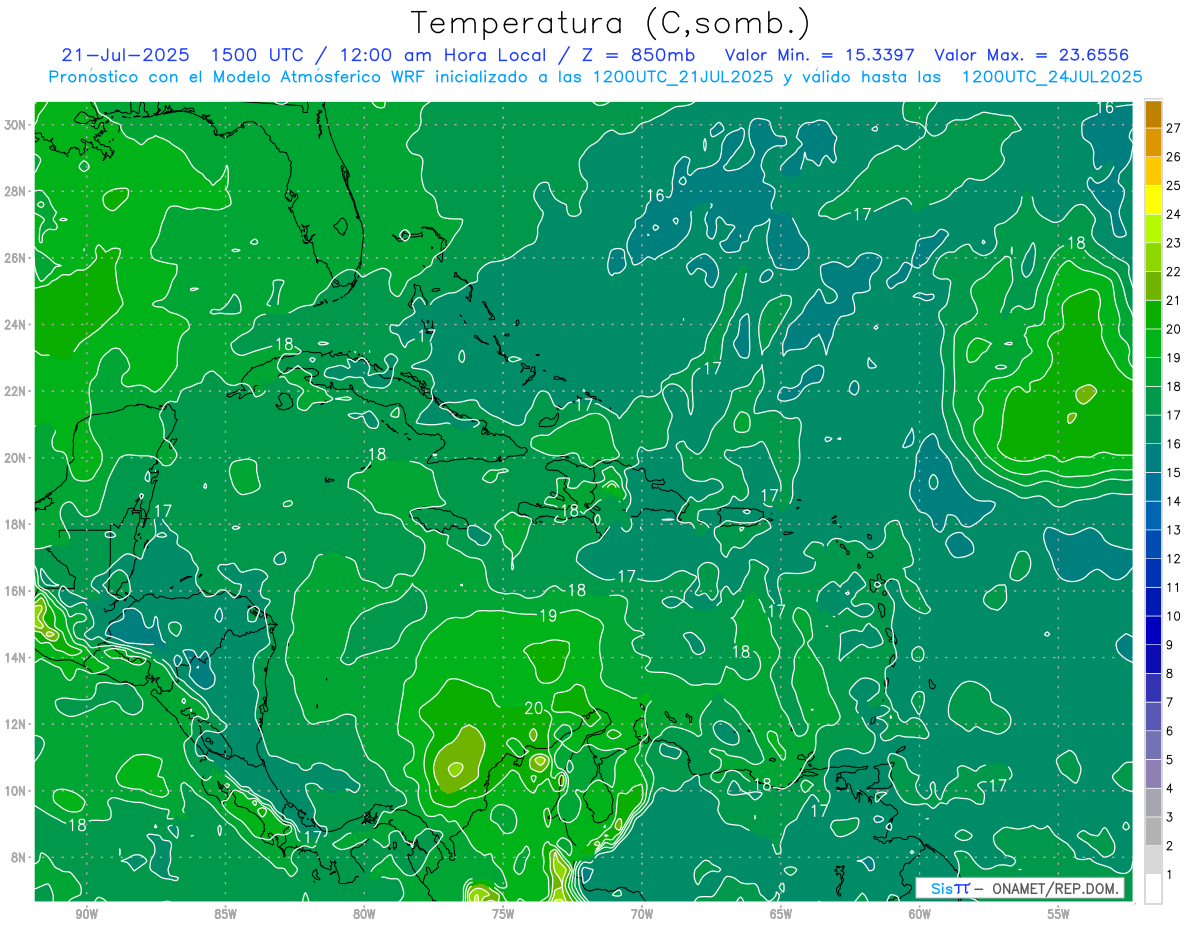Click the "20" contour label near Colombia
This screenshot has height=927, width=1200.
pyautogui.click(x=534, y=708)
